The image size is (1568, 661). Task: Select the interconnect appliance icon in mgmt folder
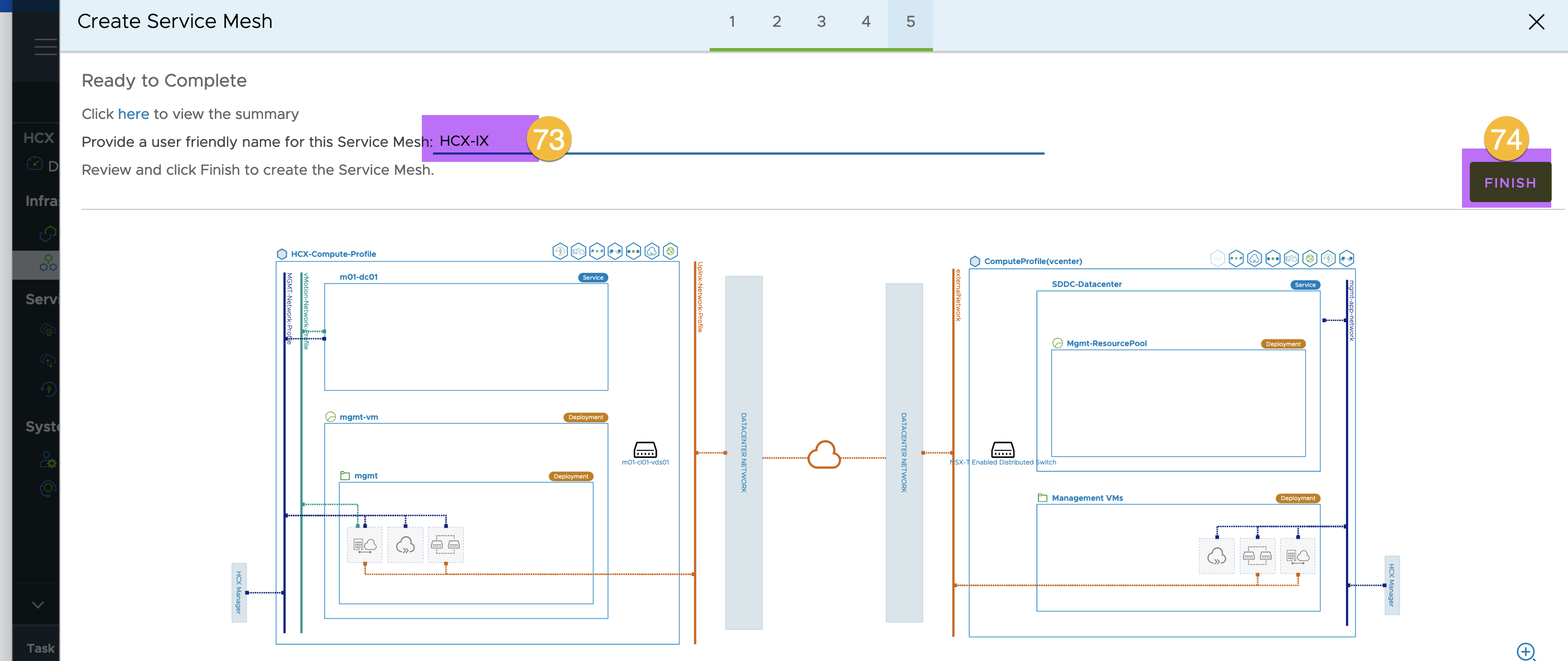point(364,545)
